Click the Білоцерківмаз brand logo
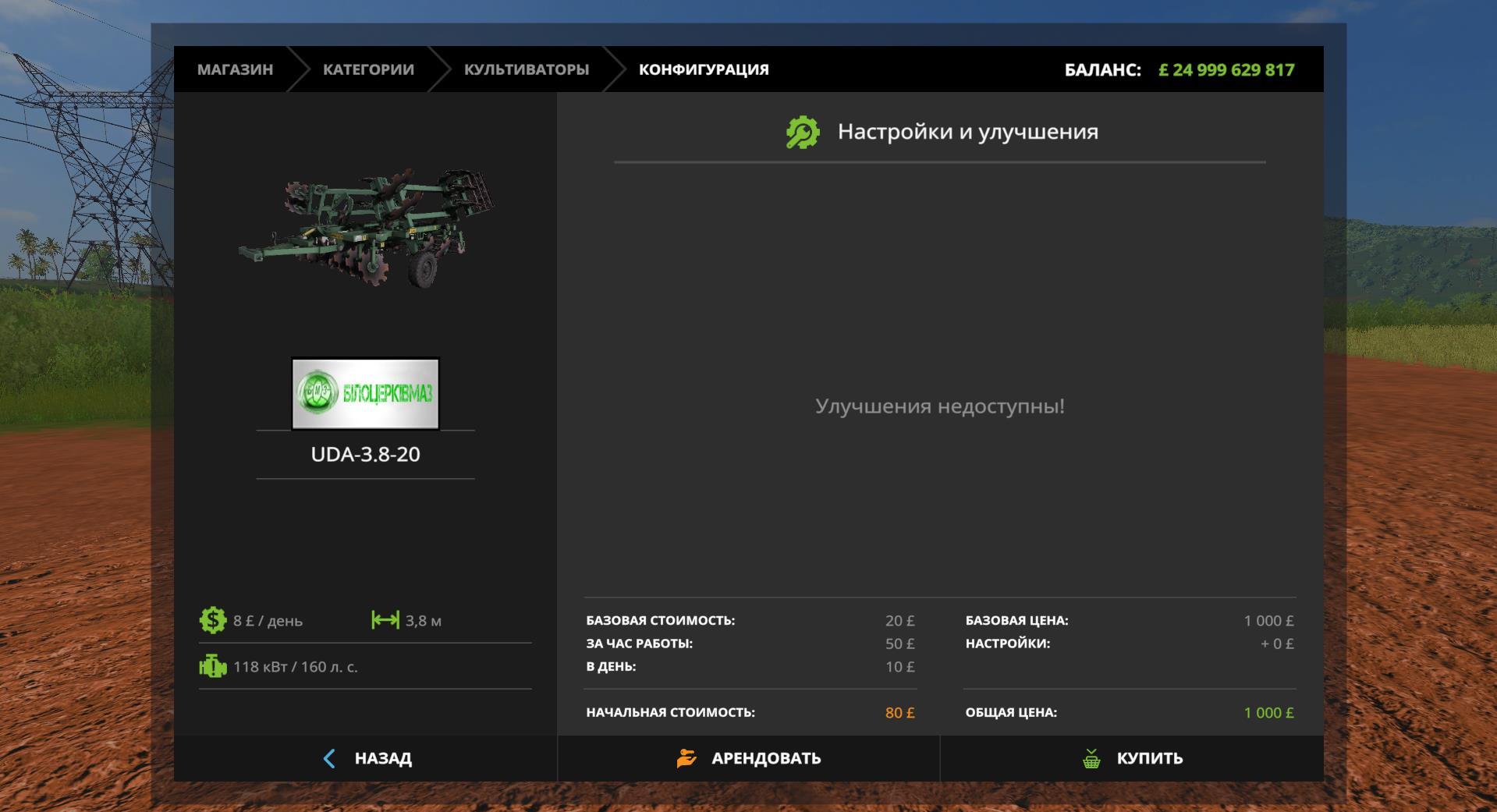The height and width of the screenshot is (812, 1497). [365, 394]
